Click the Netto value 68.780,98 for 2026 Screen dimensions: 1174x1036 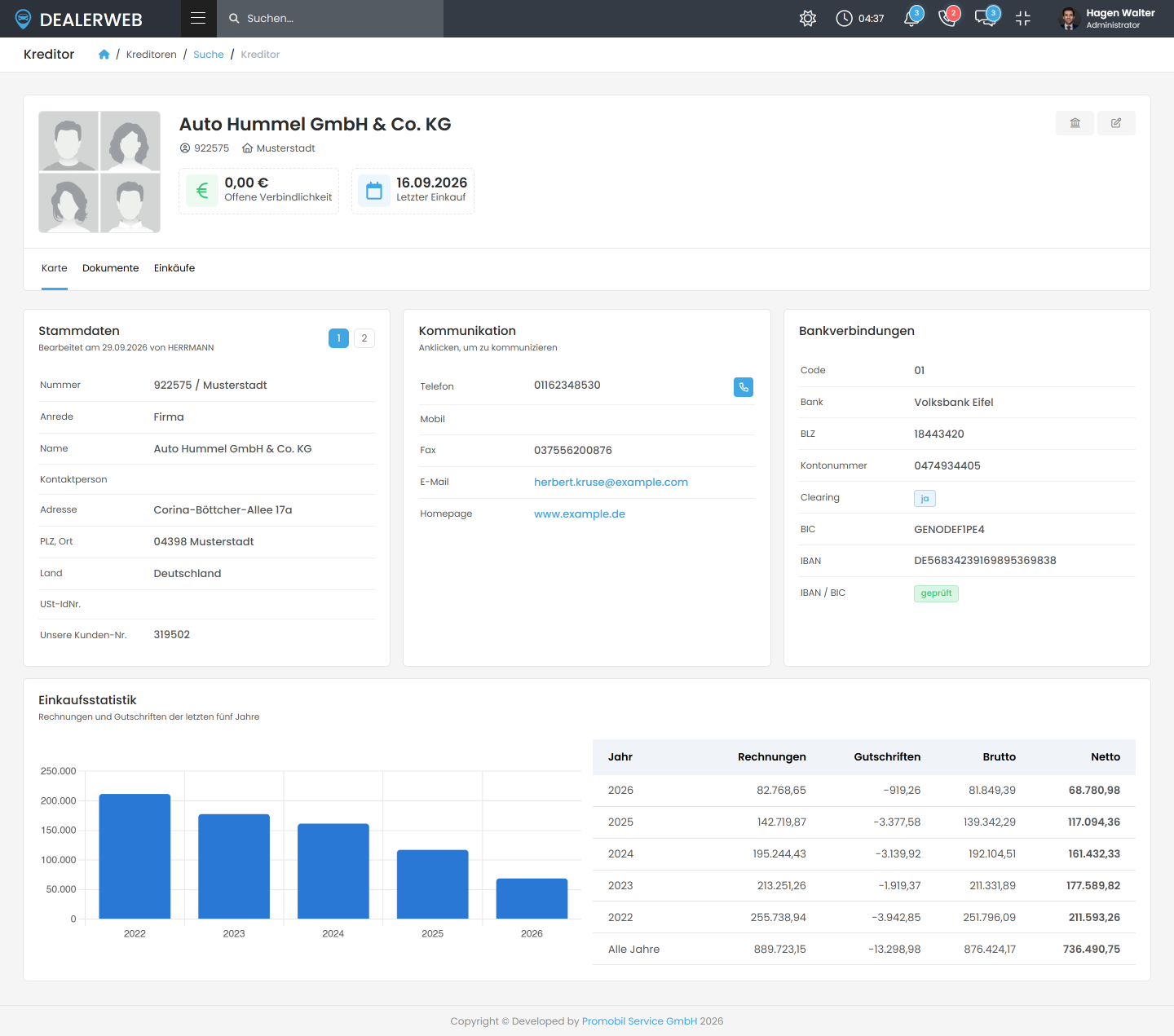pyautogui.click(x=1094, y=791)
